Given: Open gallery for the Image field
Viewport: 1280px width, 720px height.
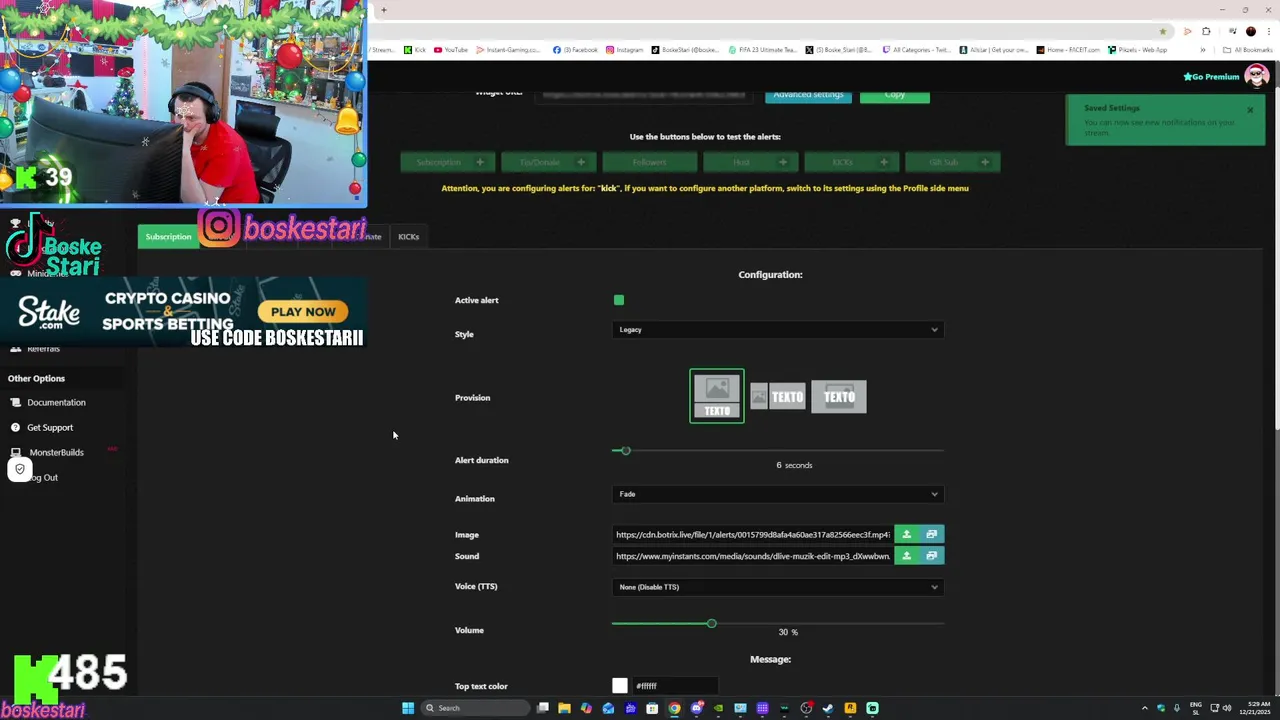Looking at the screenshot, I should click(x=932, y=535).
